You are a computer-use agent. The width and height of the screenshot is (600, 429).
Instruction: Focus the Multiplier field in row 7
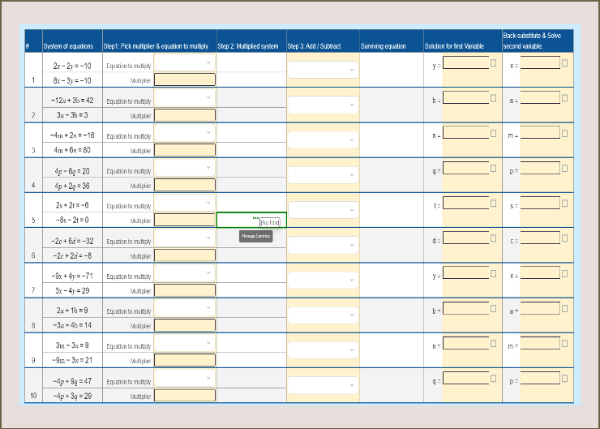185,290
